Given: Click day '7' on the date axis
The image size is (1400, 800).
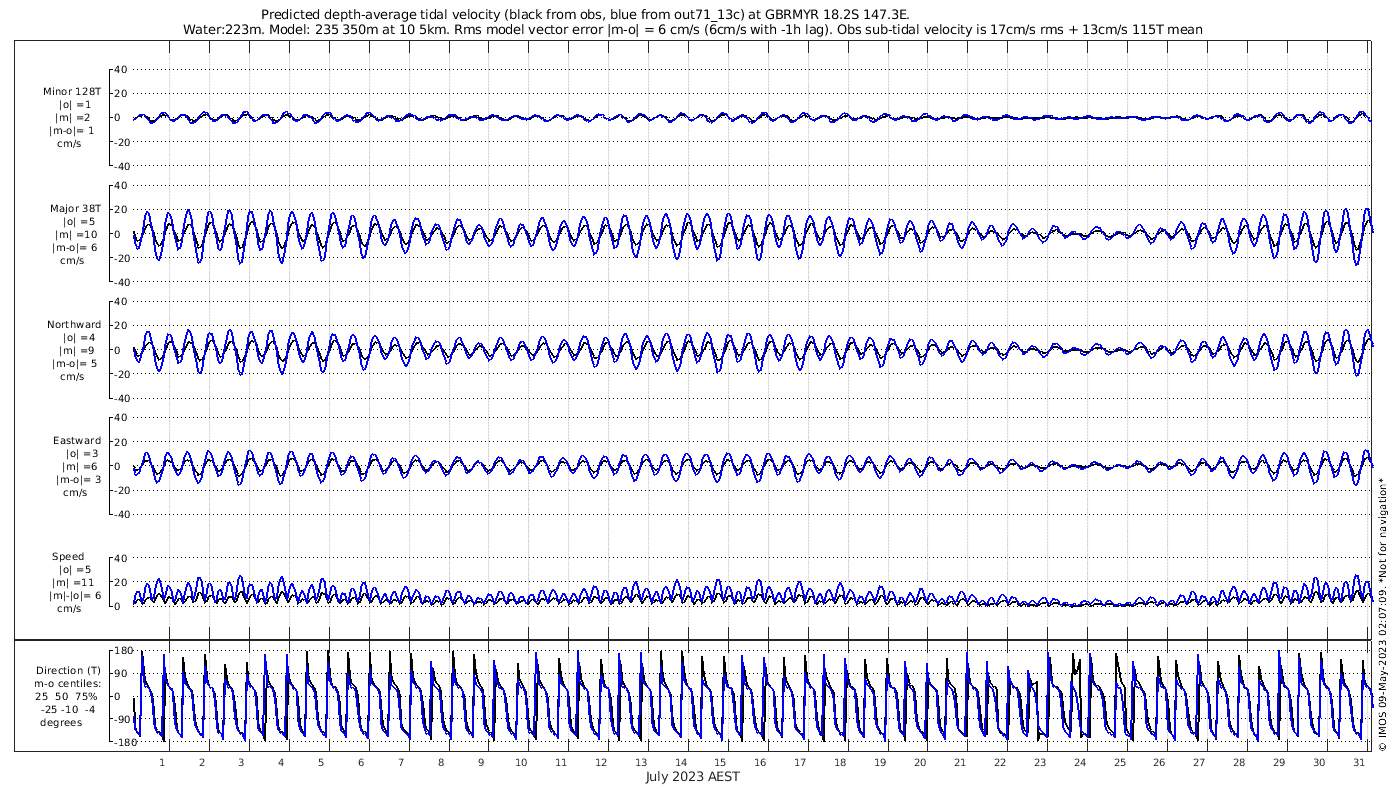Looking at the screenshot, I should point(401,762).
